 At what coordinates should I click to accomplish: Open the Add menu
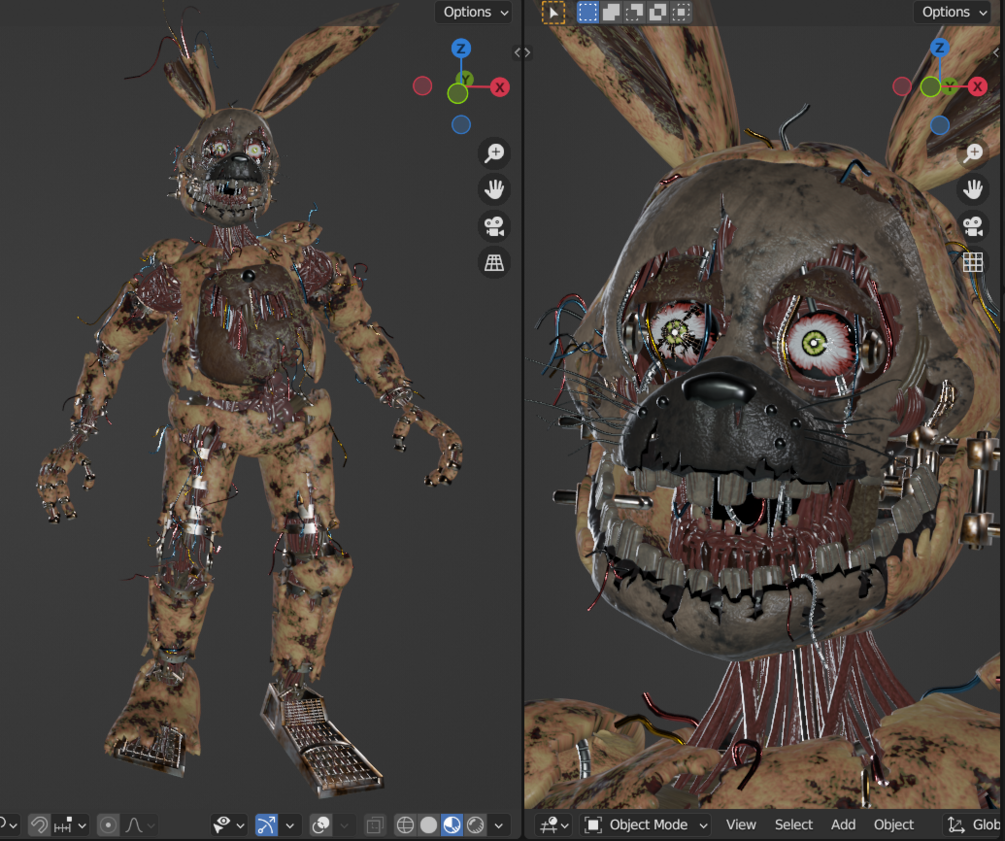(843, 825)
